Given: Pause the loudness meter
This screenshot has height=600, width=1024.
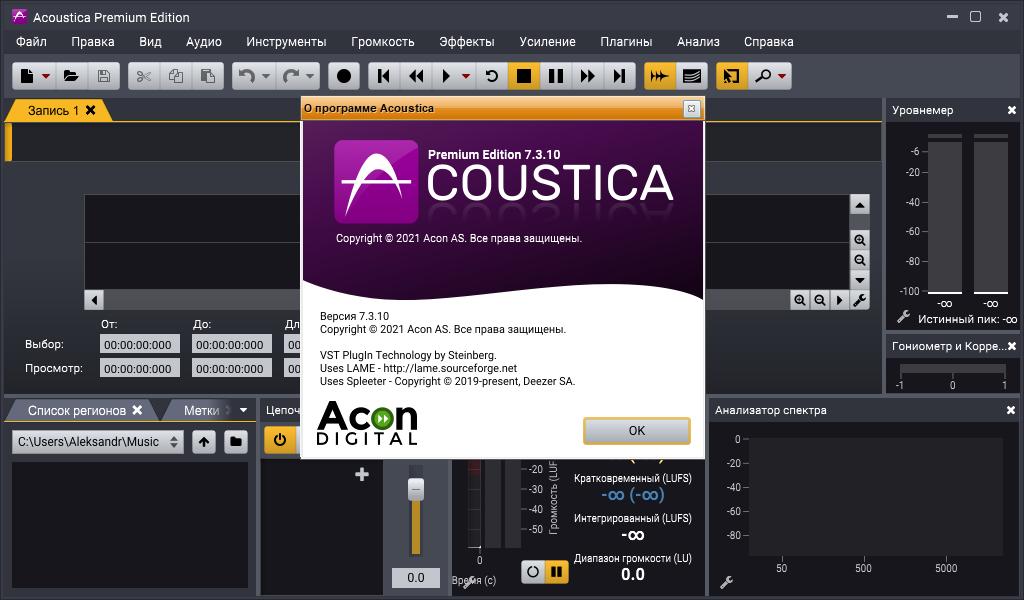Looking at the screenshot, I should pyautogui.click(x=557, y=572).
